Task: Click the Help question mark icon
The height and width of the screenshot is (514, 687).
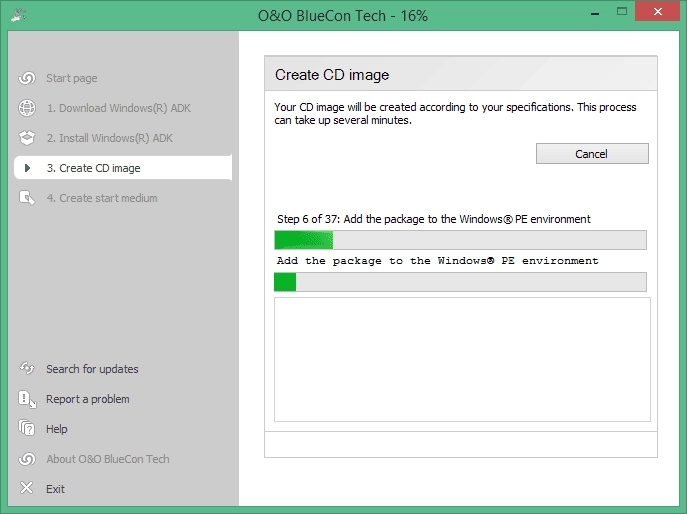Action: coord(27,428)
